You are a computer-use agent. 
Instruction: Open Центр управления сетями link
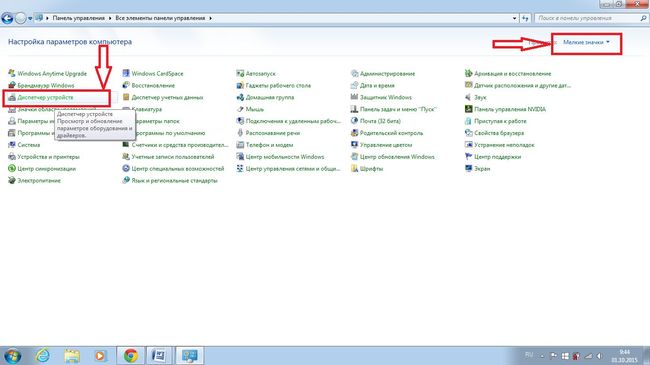coord(293,169)
